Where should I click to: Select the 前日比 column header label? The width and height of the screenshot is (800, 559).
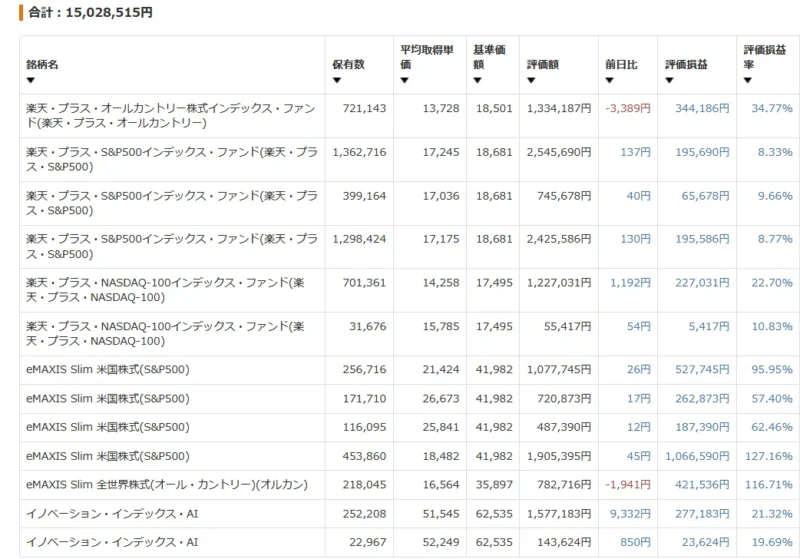[621, 65]
